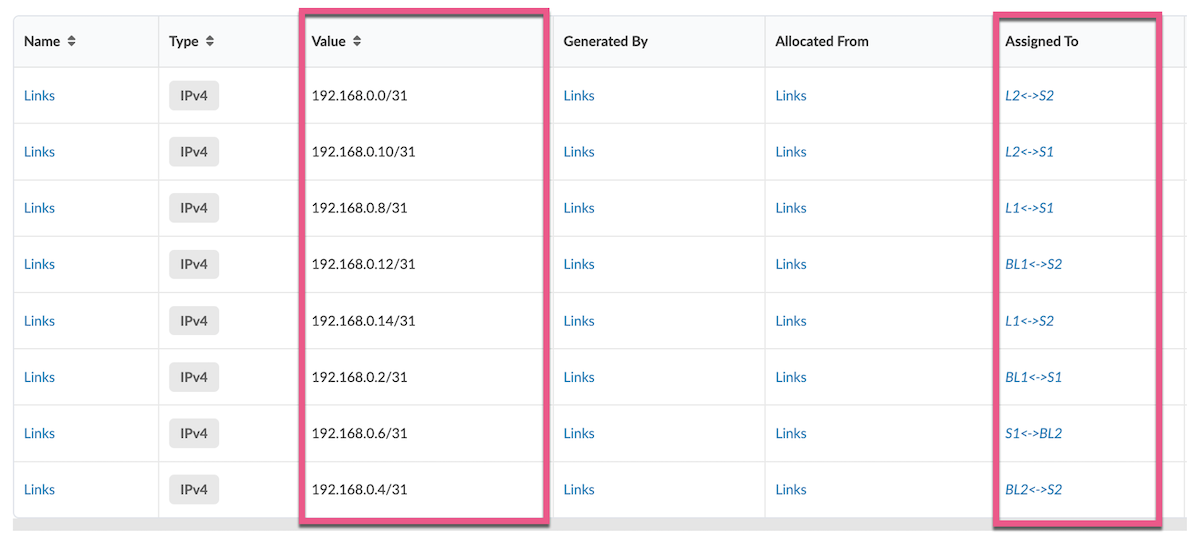Click the Assigned To column header

tap(1041, 42)
